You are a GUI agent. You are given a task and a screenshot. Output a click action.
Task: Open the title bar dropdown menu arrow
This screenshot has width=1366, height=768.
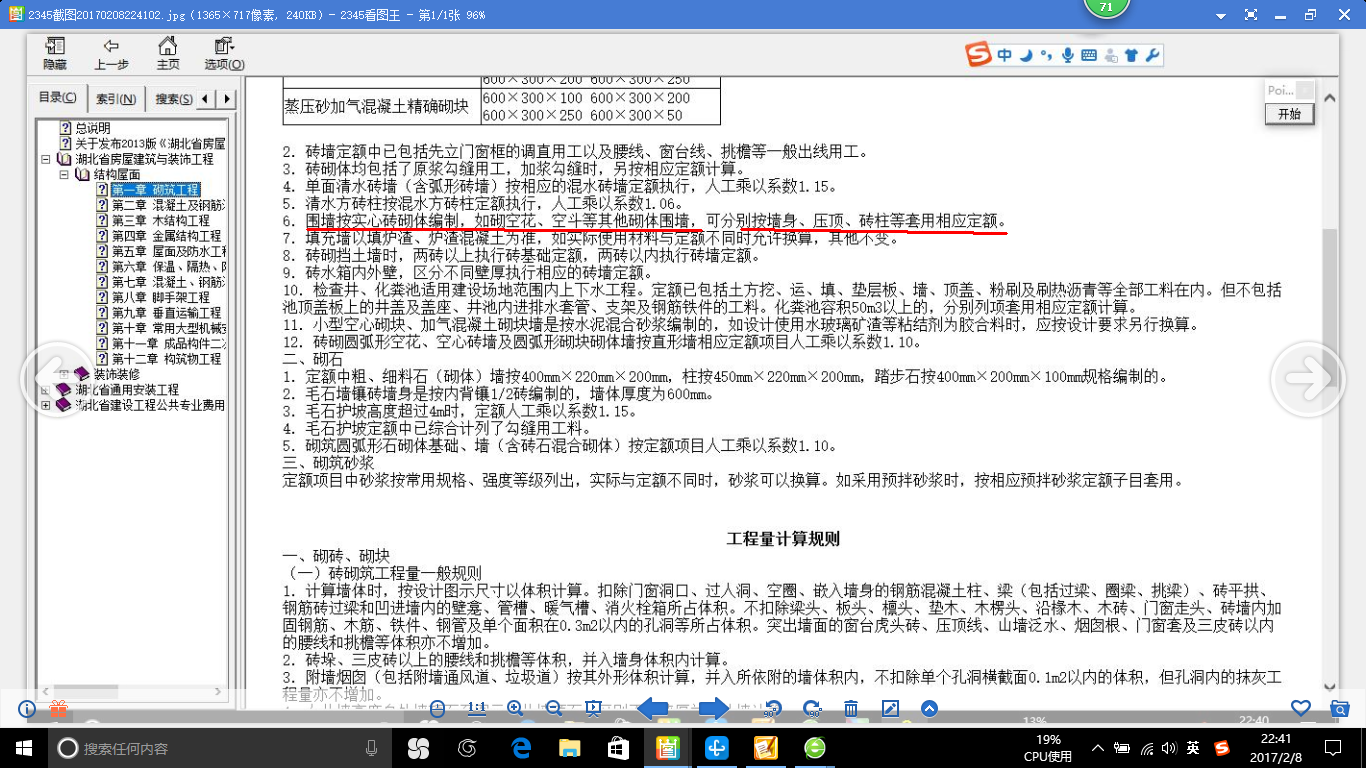(x=1221, y=16)
